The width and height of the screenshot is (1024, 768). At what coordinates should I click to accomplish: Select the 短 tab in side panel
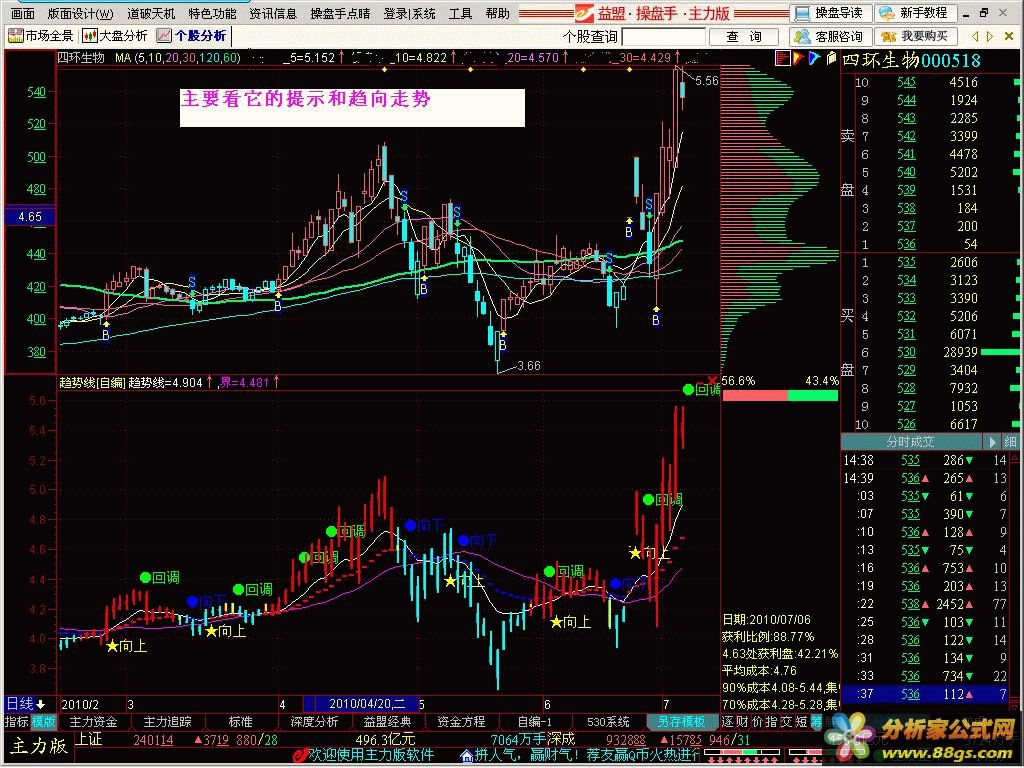[x=801, y=722]
